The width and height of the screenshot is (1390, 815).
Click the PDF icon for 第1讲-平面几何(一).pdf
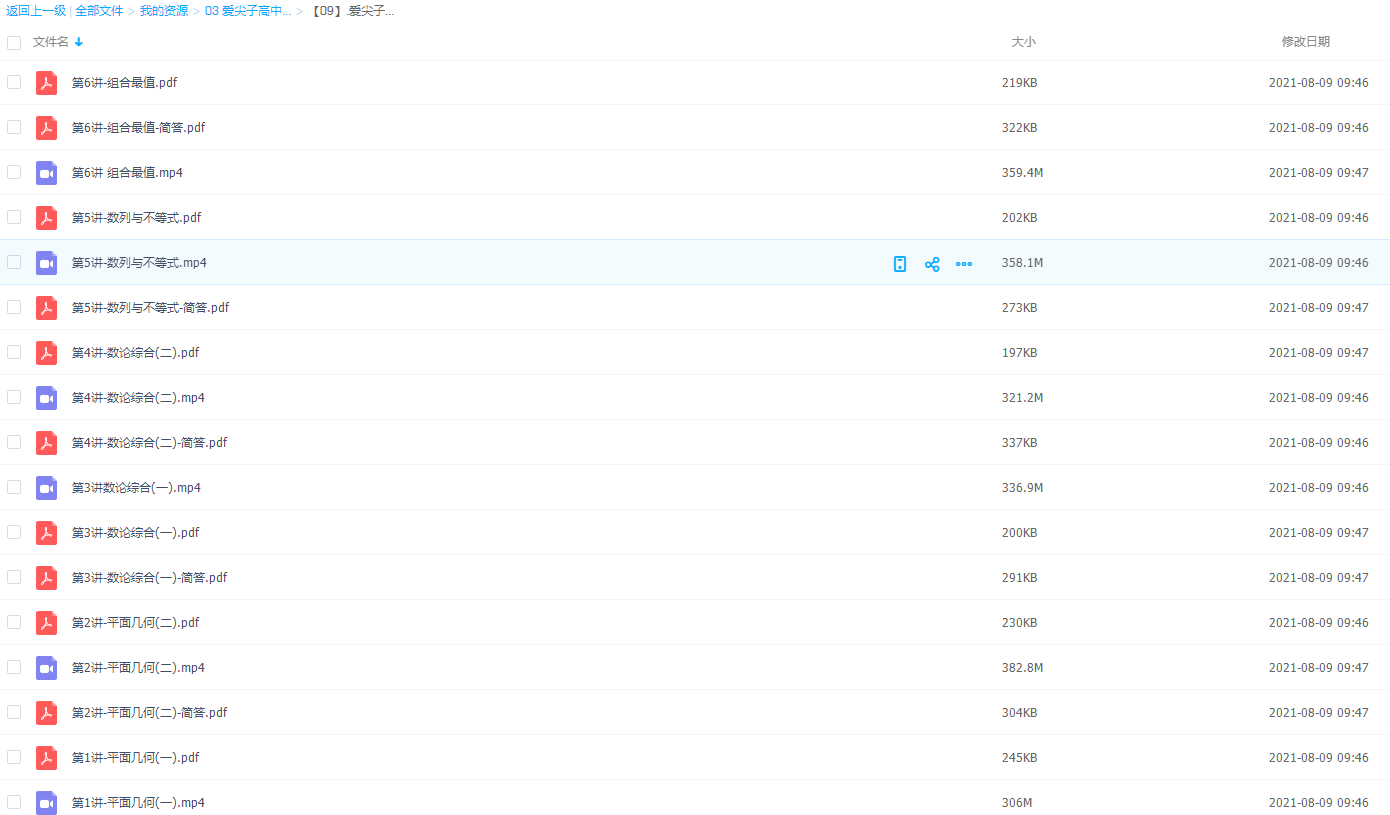pyautogui.click(x=46, y=758)
